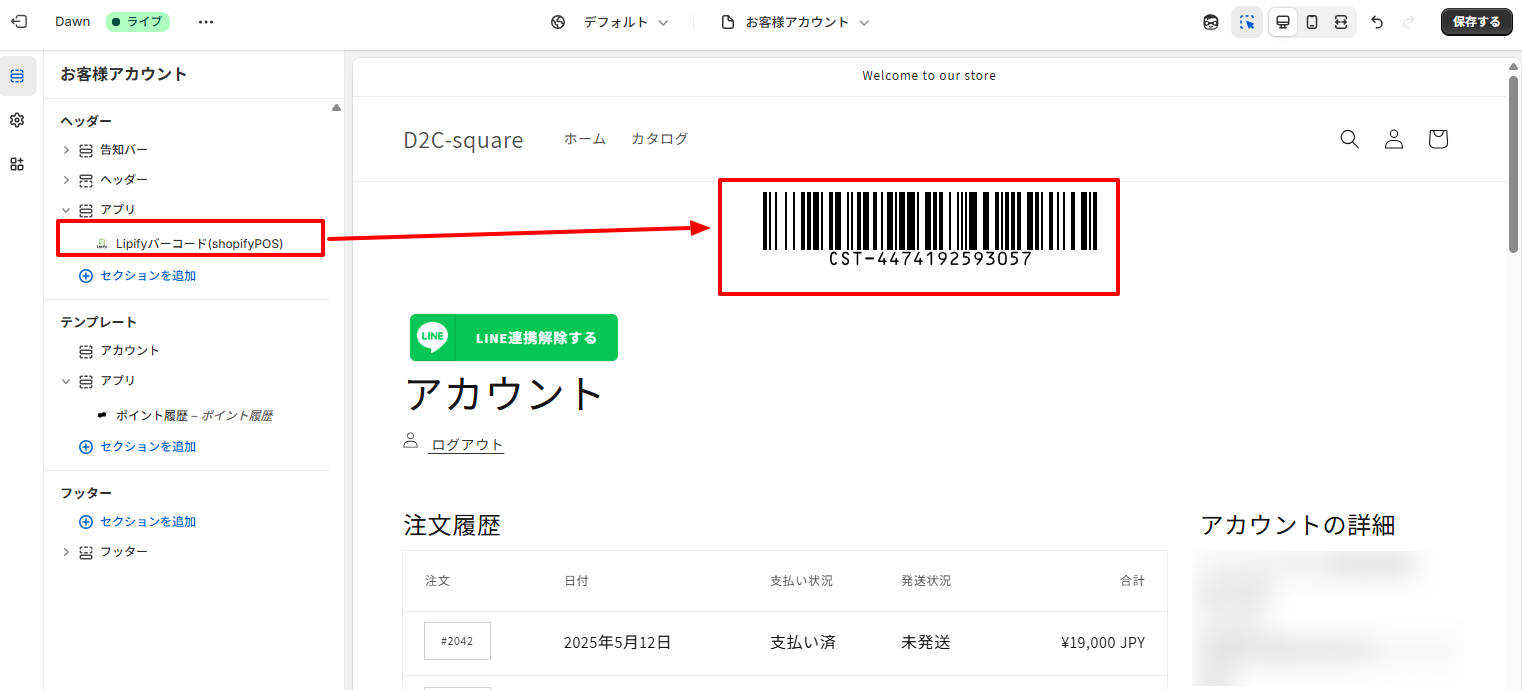
Task: Add section under フッター group
Action: 137,522
